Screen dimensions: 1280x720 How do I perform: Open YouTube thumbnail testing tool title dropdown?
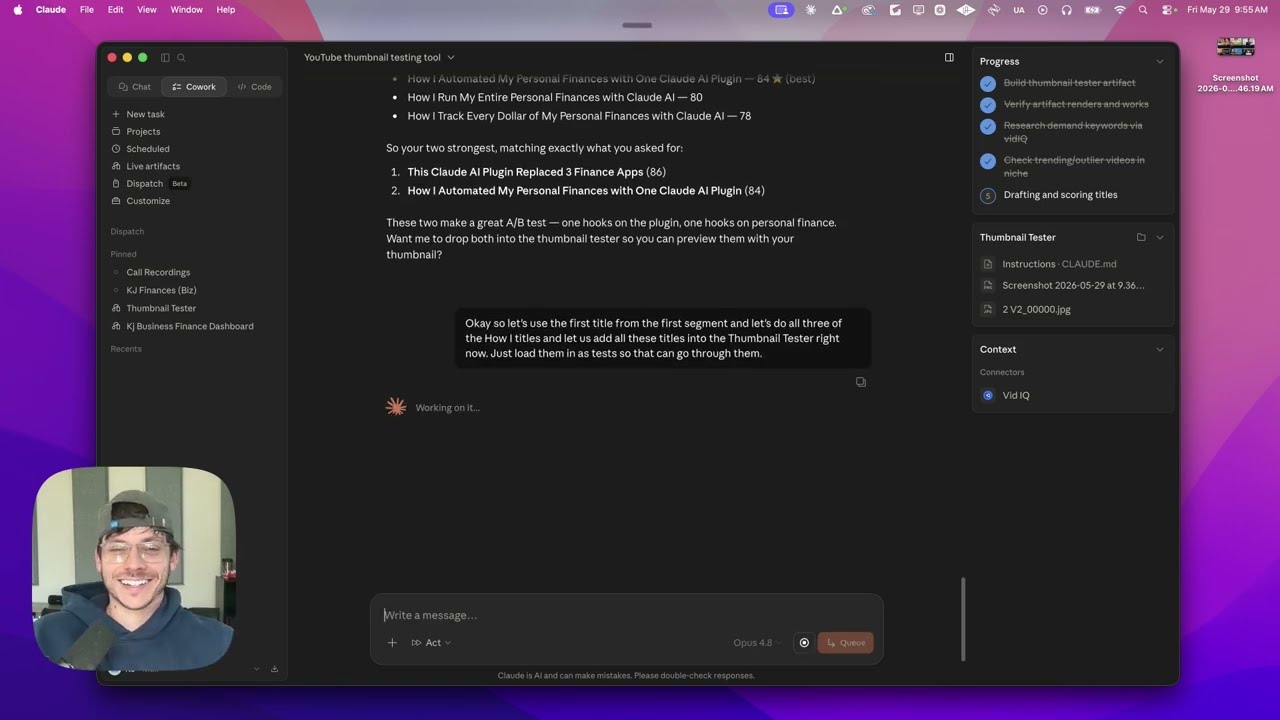click(x=379, y=58)
